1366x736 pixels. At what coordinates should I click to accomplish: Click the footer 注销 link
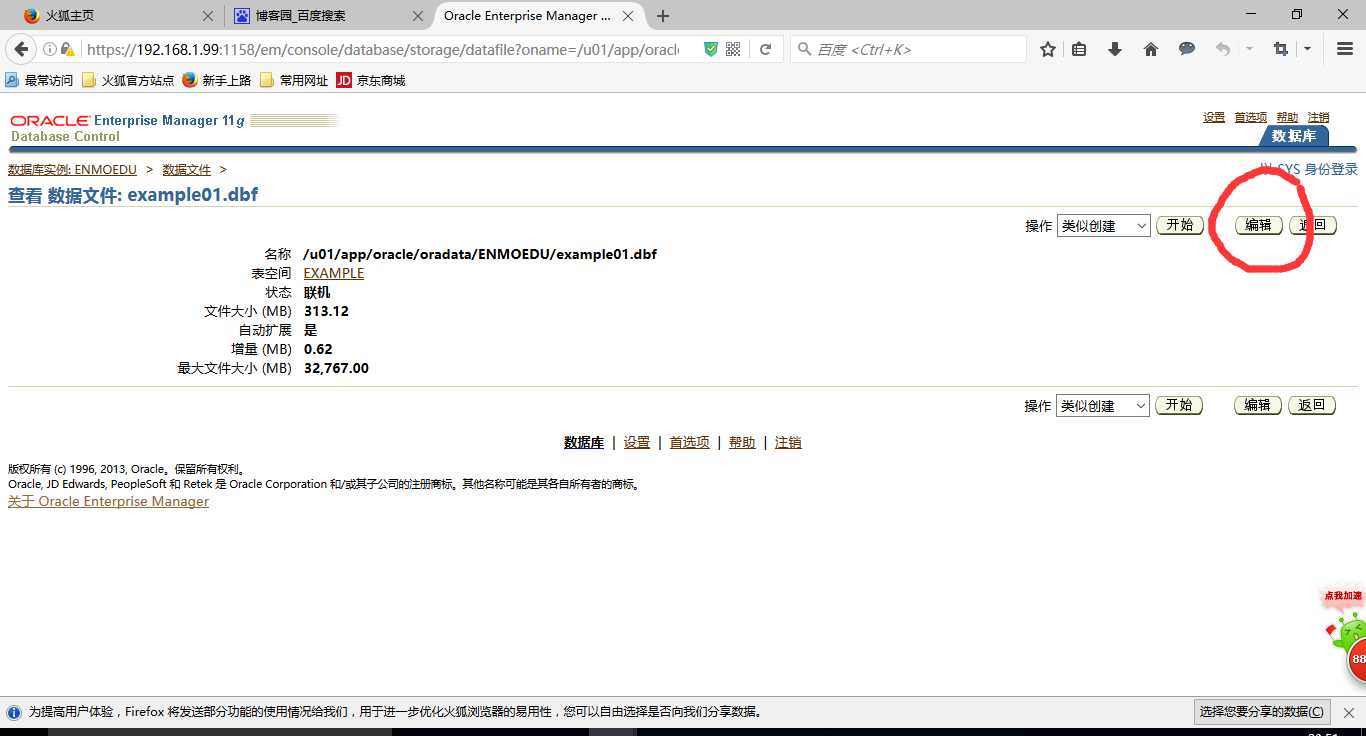coord(788,442)
